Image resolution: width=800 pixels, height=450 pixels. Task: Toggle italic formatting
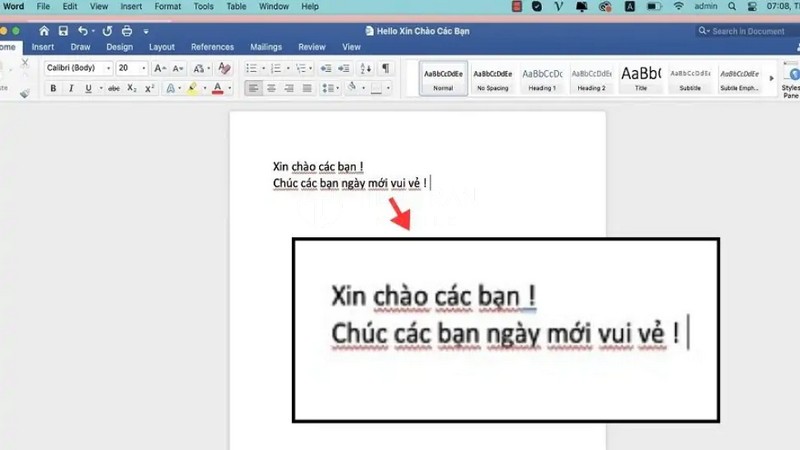pyautogui.click(x=71, y=88)
